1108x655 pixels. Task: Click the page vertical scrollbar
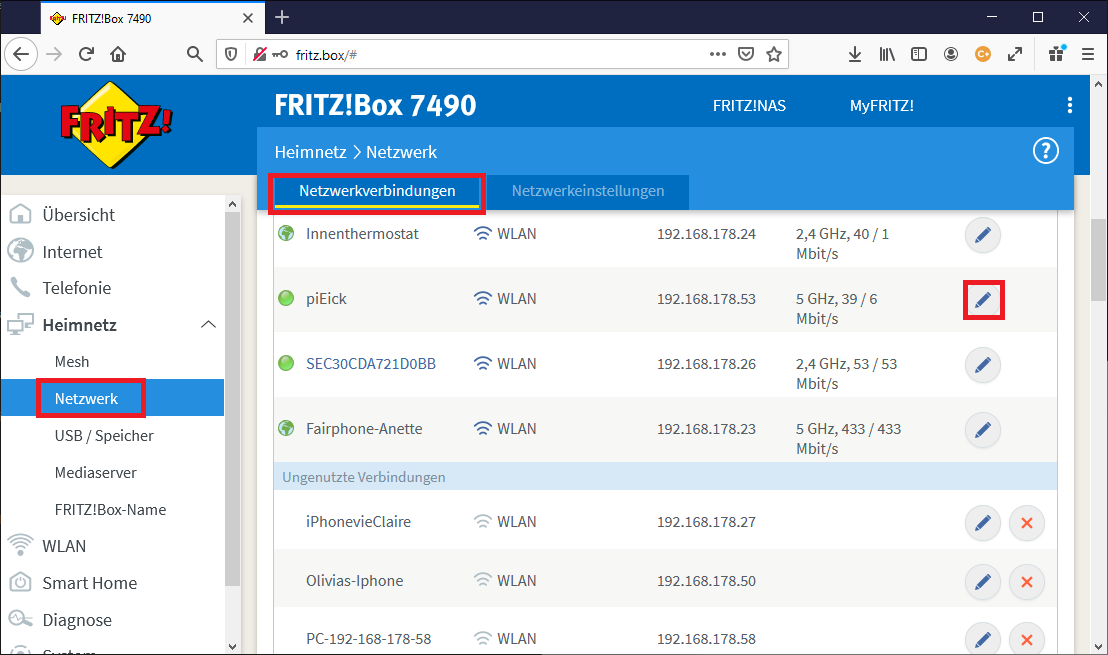[1098, 260]
